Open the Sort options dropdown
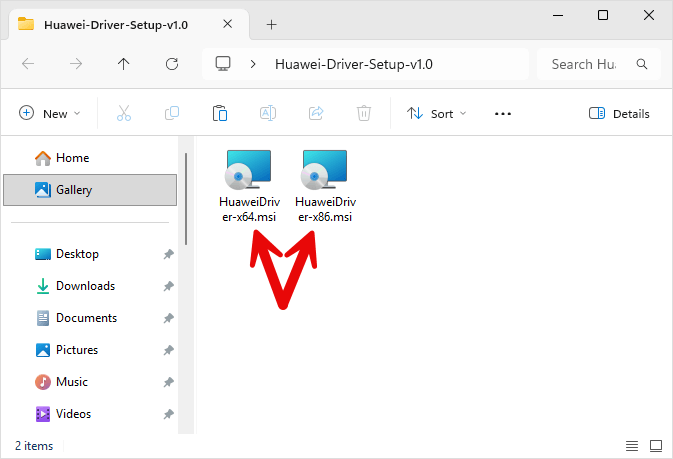 pyautogui.click(x=436, y=113)
